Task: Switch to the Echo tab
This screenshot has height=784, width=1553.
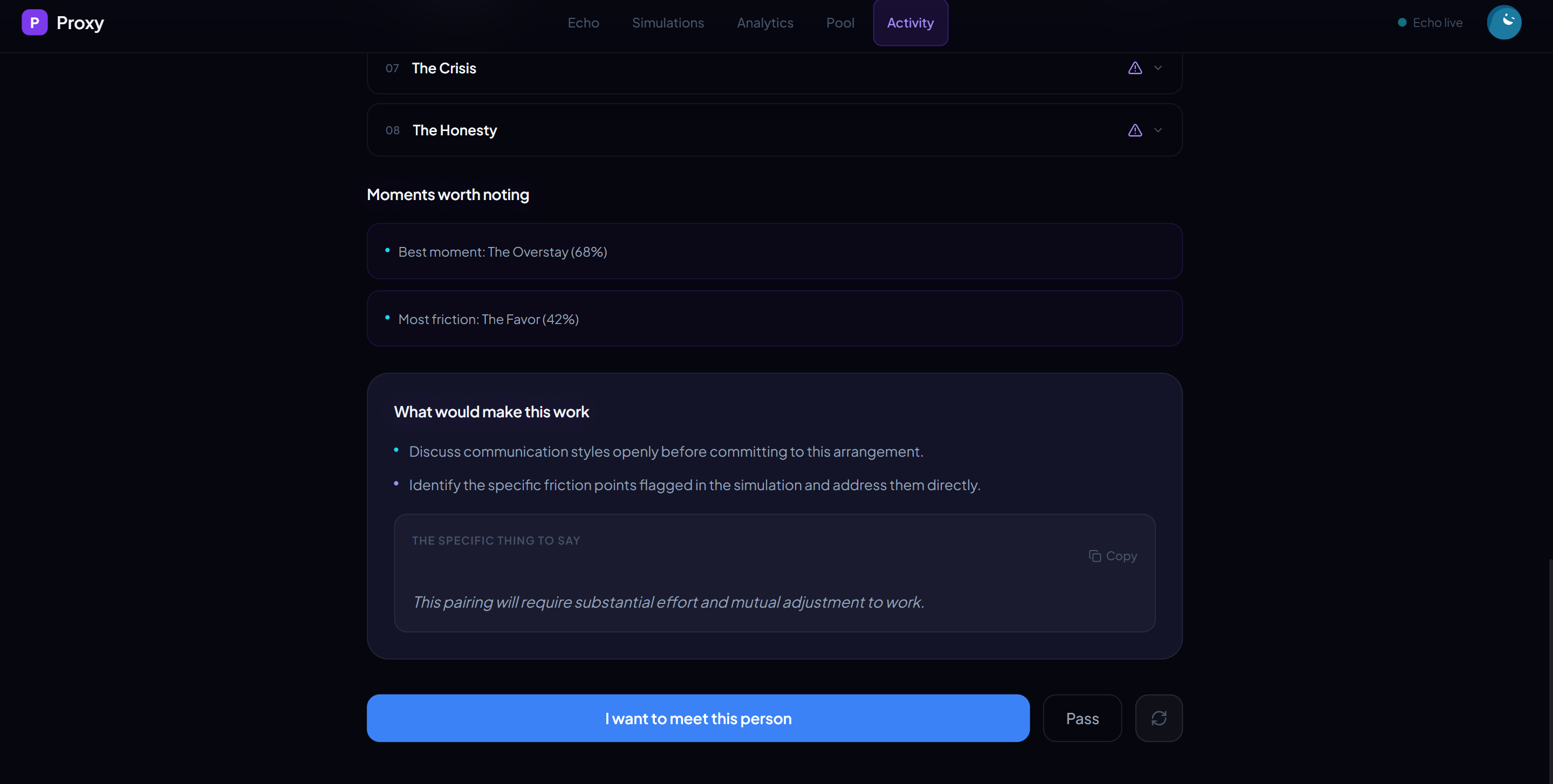Action: pyautogui.click(x=583, y=23)
